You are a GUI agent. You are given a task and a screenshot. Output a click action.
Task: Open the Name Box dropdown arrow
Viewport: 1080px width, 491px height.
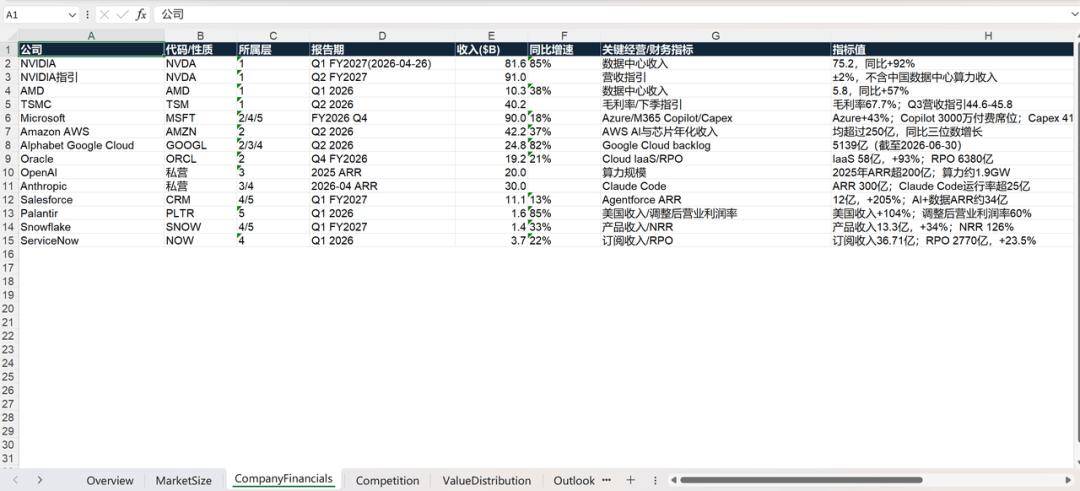(73, 14)
